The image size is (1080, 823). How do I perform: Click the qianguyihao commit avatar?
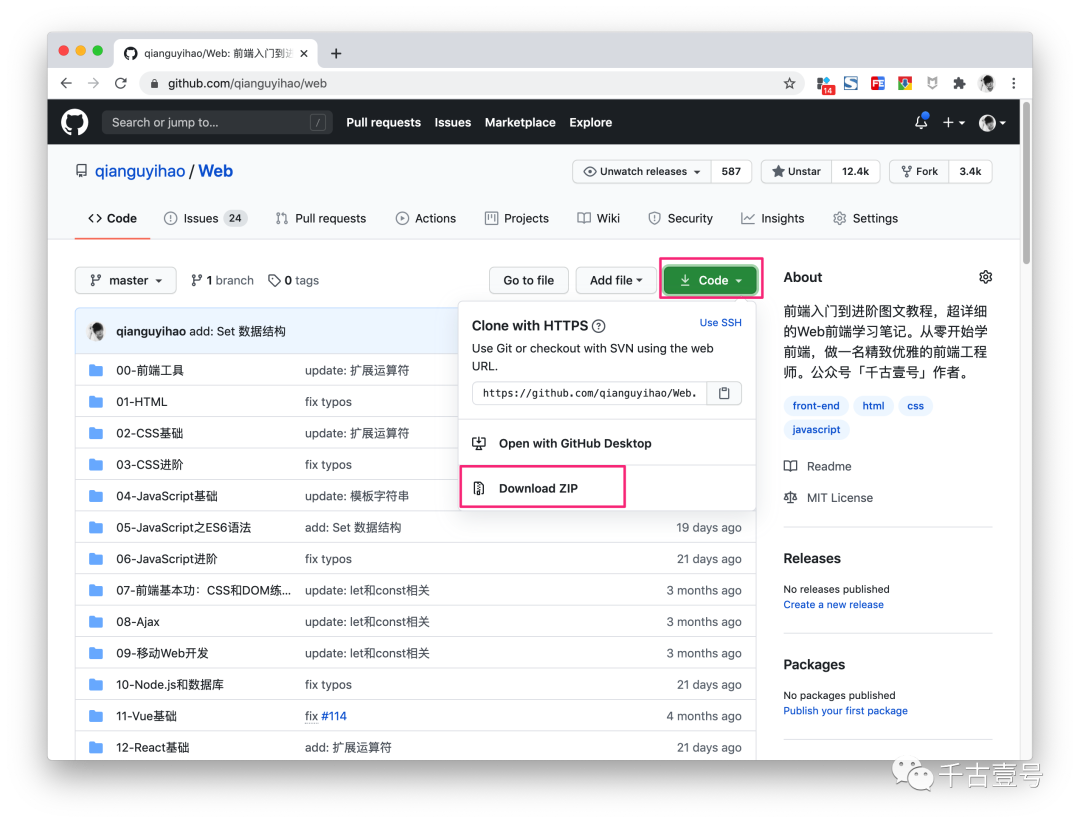pyautogui.click(x=96, y=331)
